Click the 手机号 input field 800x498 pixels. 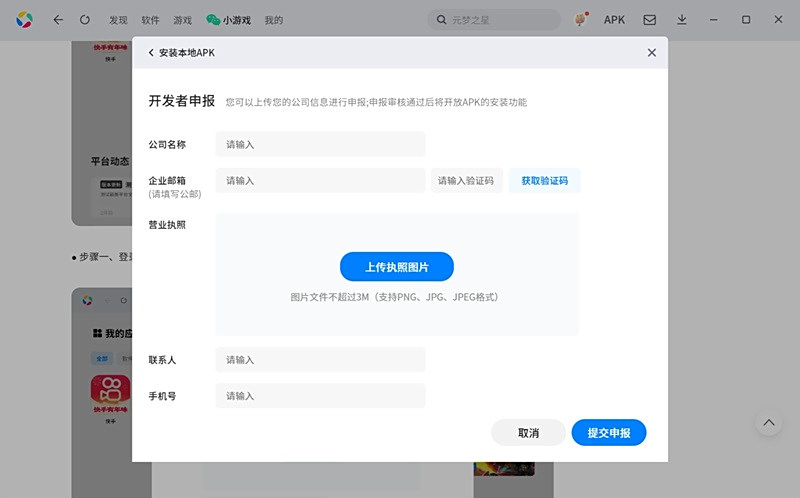[x=320, y=396]
